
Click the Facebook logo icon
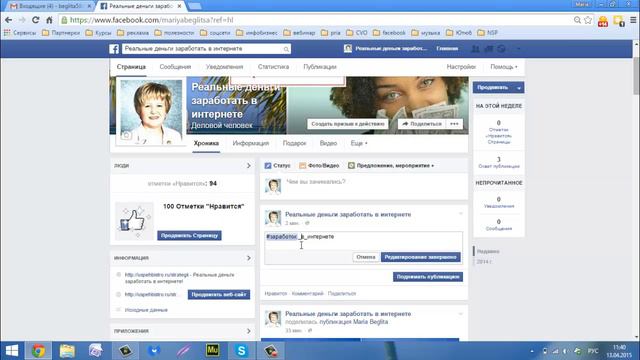(114, 49)
